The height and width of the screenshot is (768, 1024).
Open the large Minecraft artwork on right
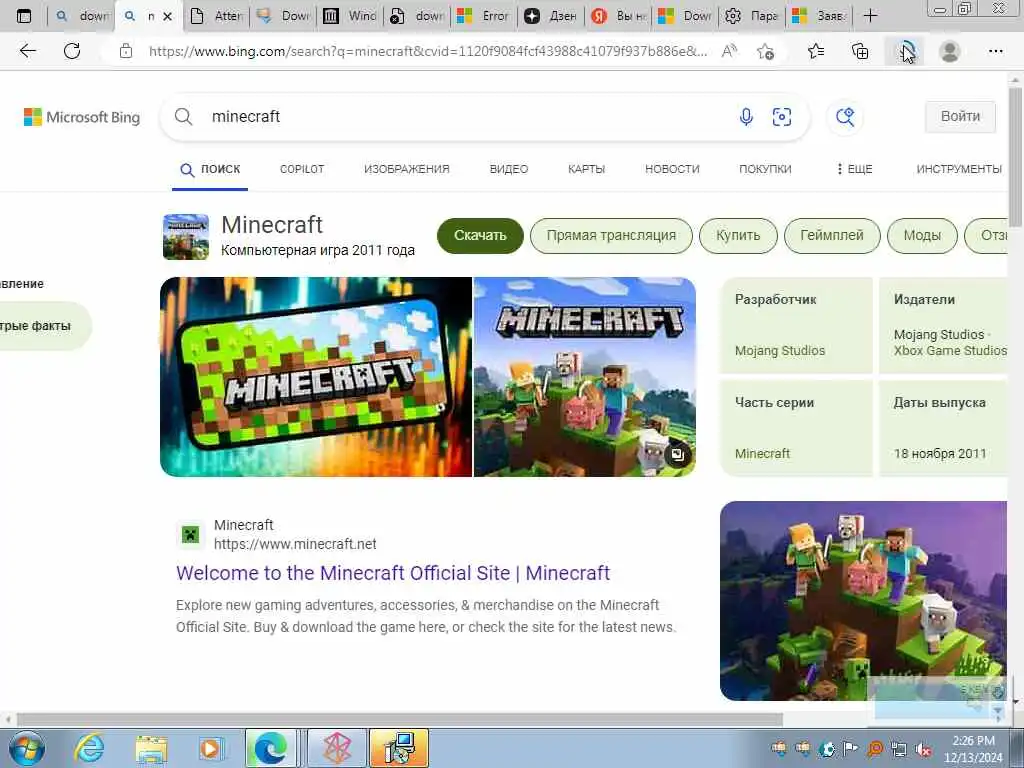coord(863,601)
